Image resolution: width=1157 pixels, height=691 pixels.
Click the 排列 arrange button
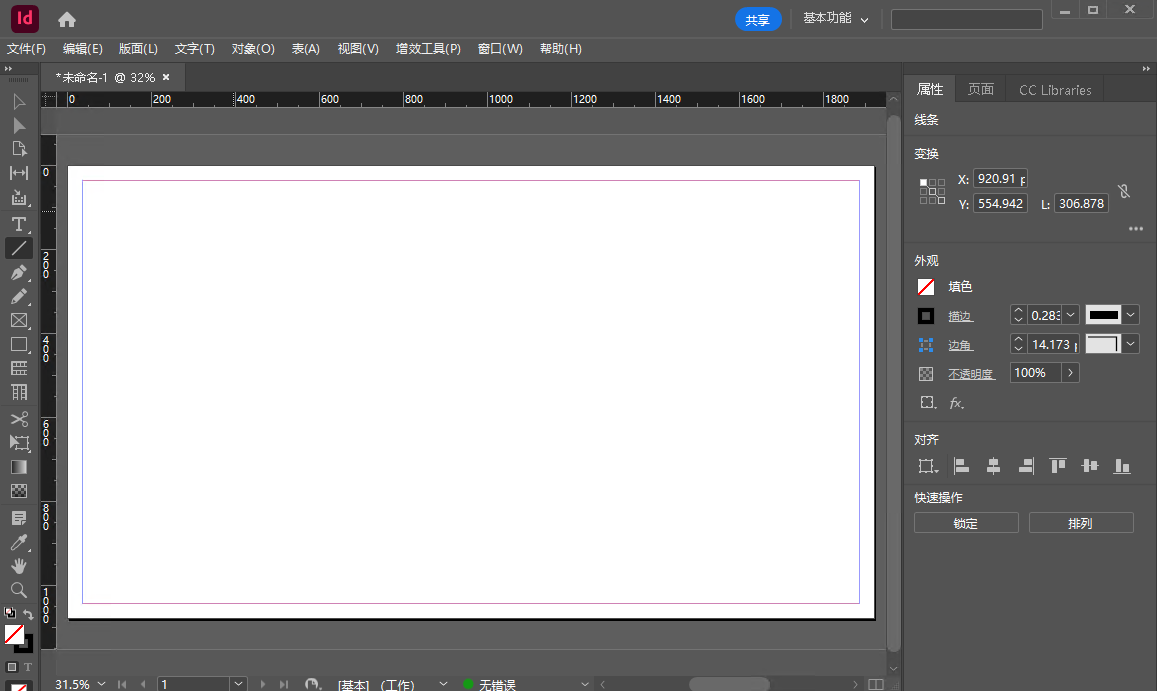tap(1081, 523)
